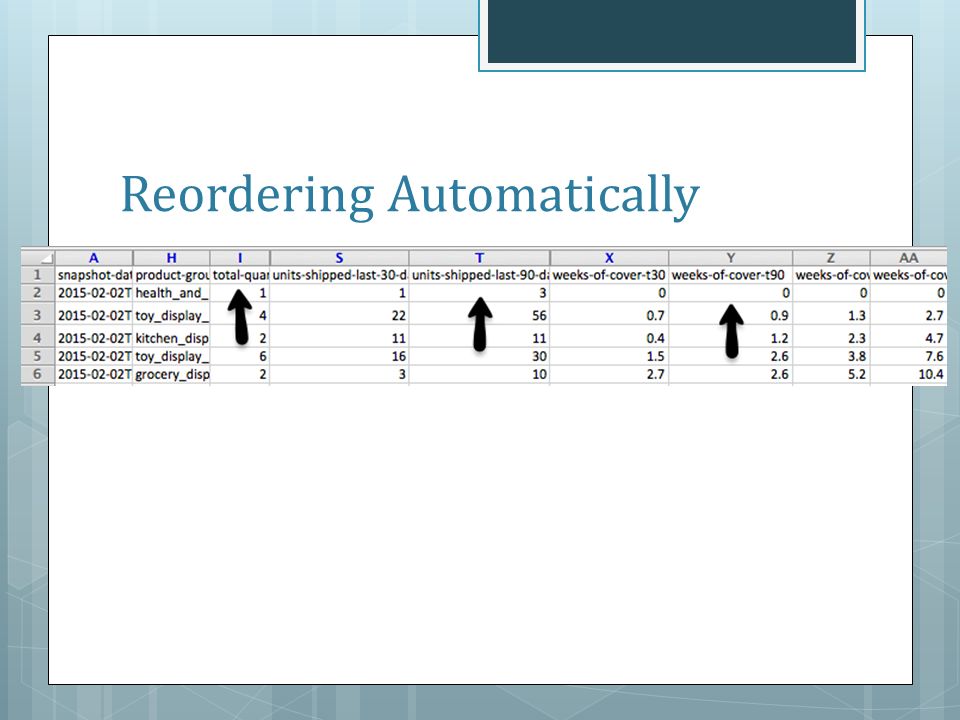This screenshot has width=960, height=720.
Task: Click the product-group header cell
Action: (171, 275)
